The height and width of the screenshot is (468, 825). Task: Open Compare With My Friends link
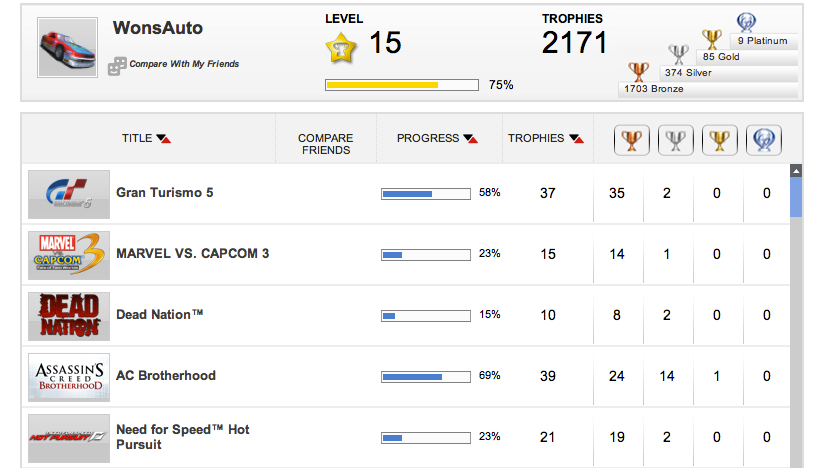pos(182,64)
